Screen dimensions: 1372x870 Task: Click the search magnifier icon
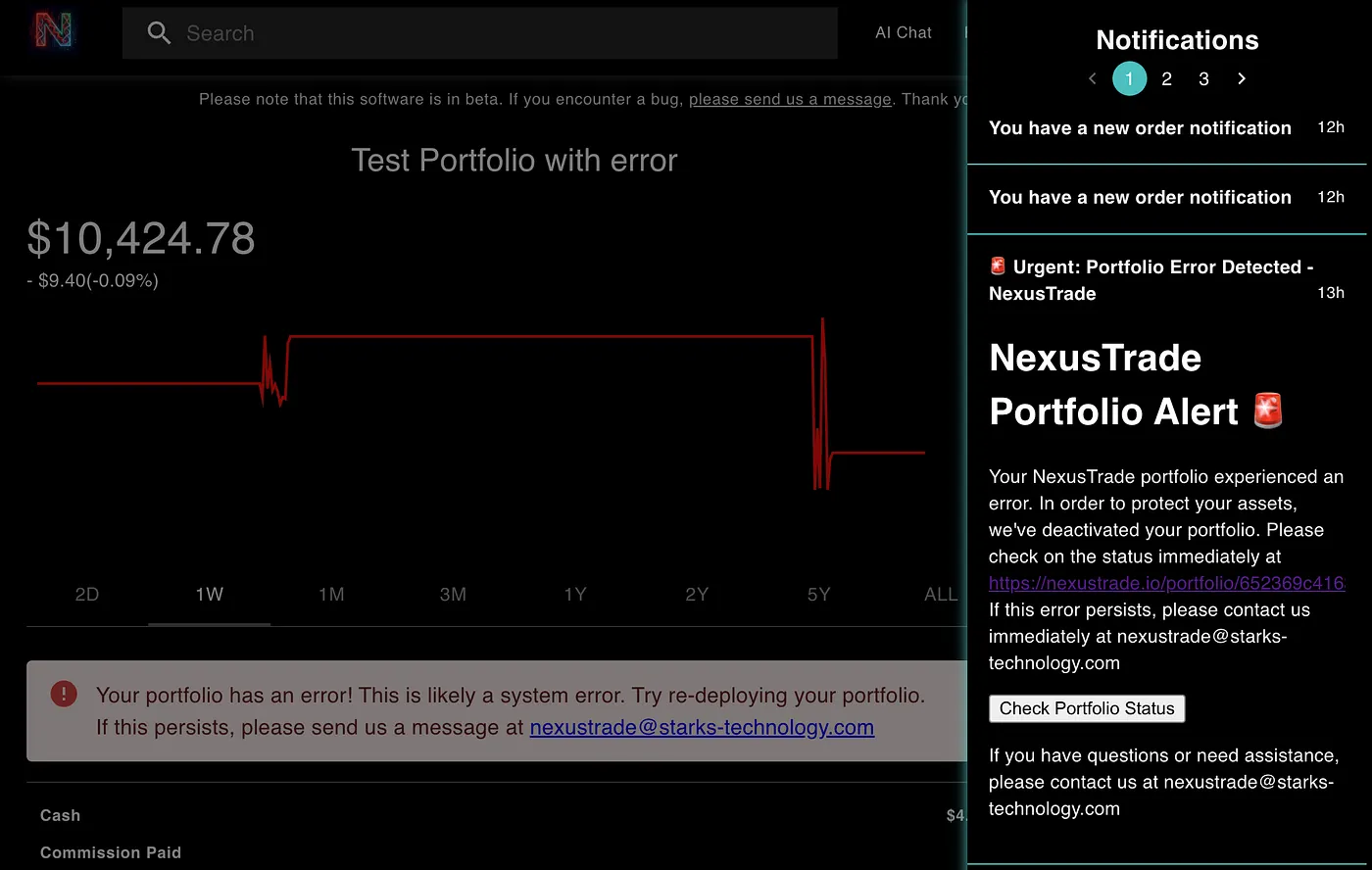(x=159, y=33)
